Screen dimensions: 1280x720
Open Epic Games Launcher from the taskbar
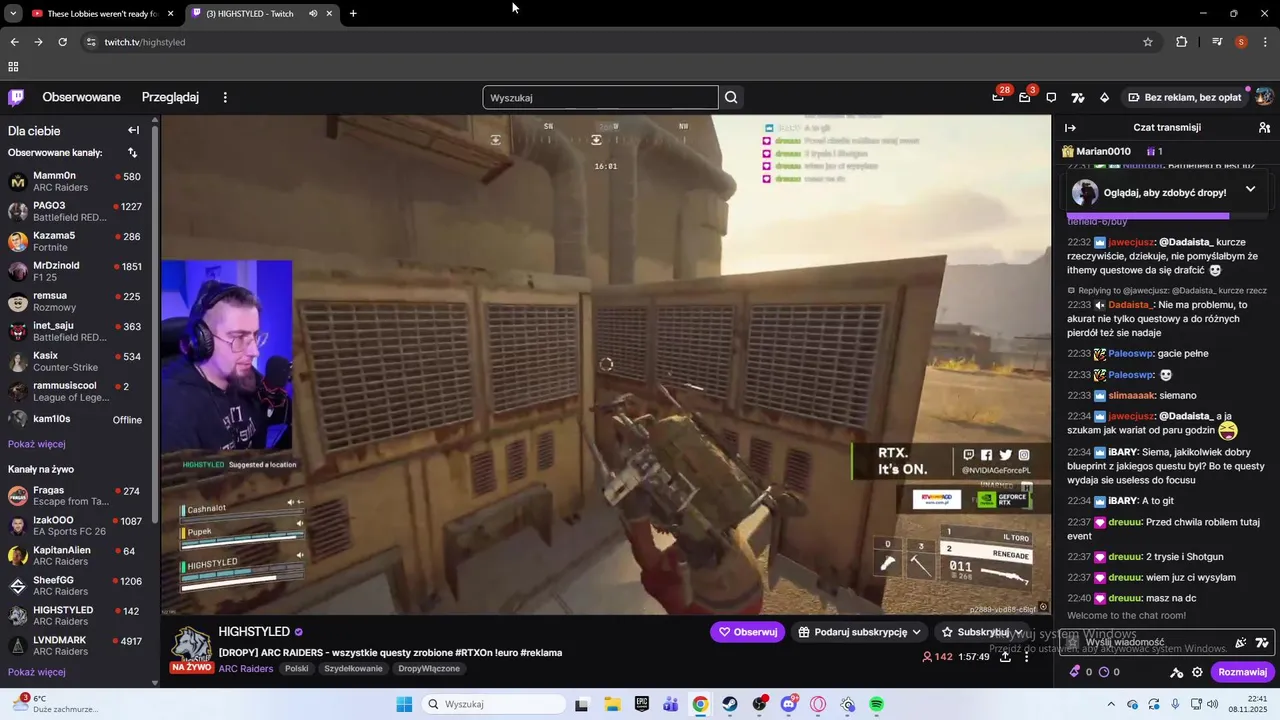tap(642, 704)
